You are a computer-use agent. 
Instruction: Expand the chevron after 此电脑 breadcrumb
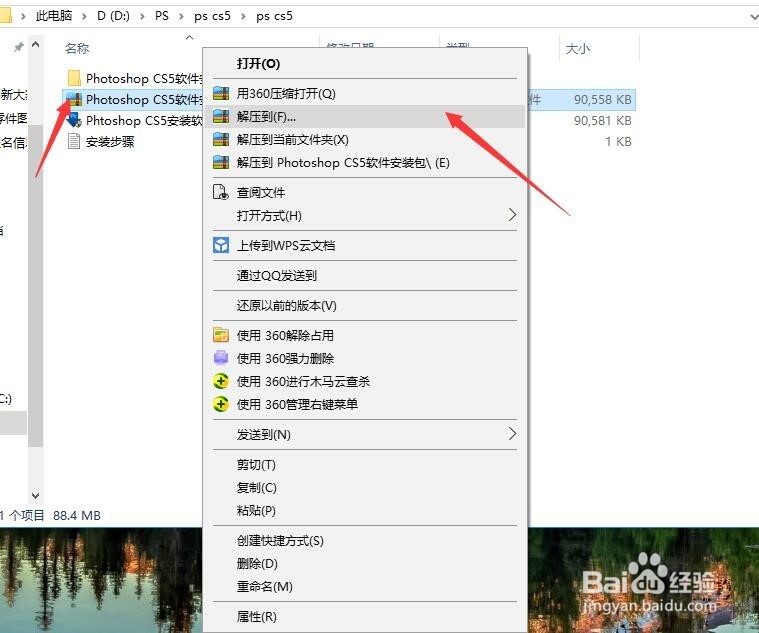pyautogui.click(x=84, y=16)
